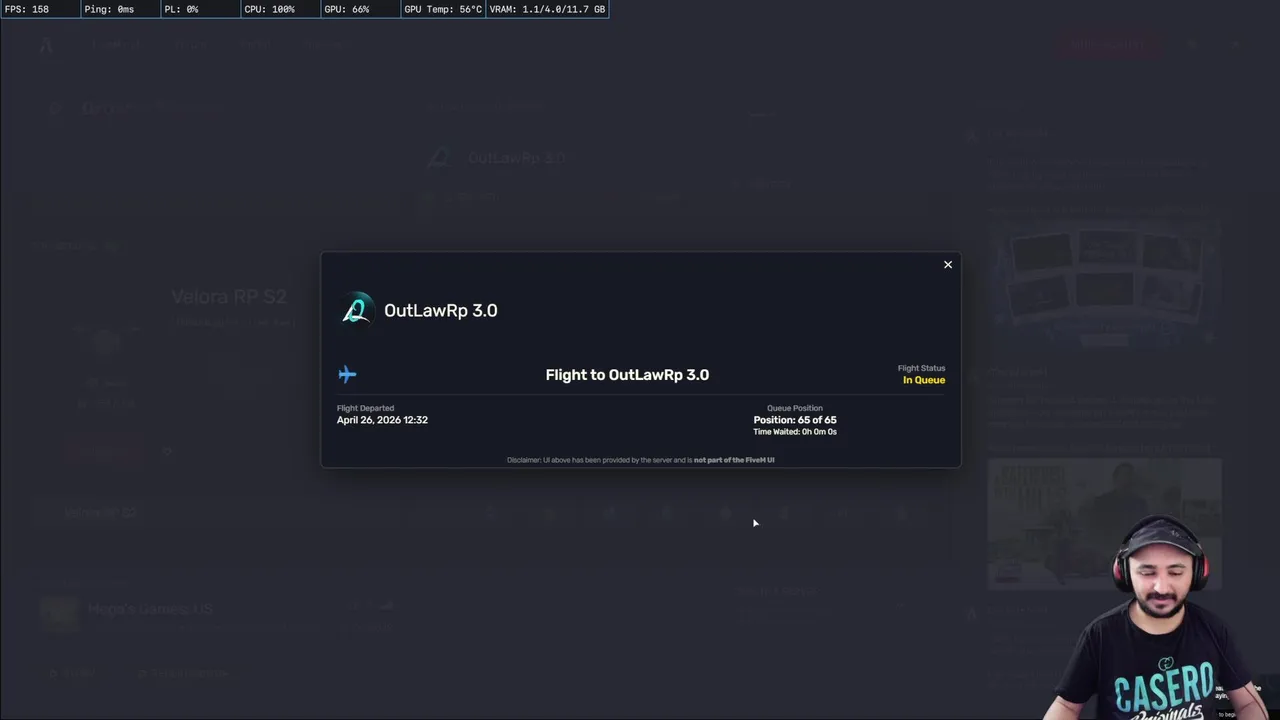
Task: Click the disclaimer text at dialog bottom
Action: tap(640, 460)
